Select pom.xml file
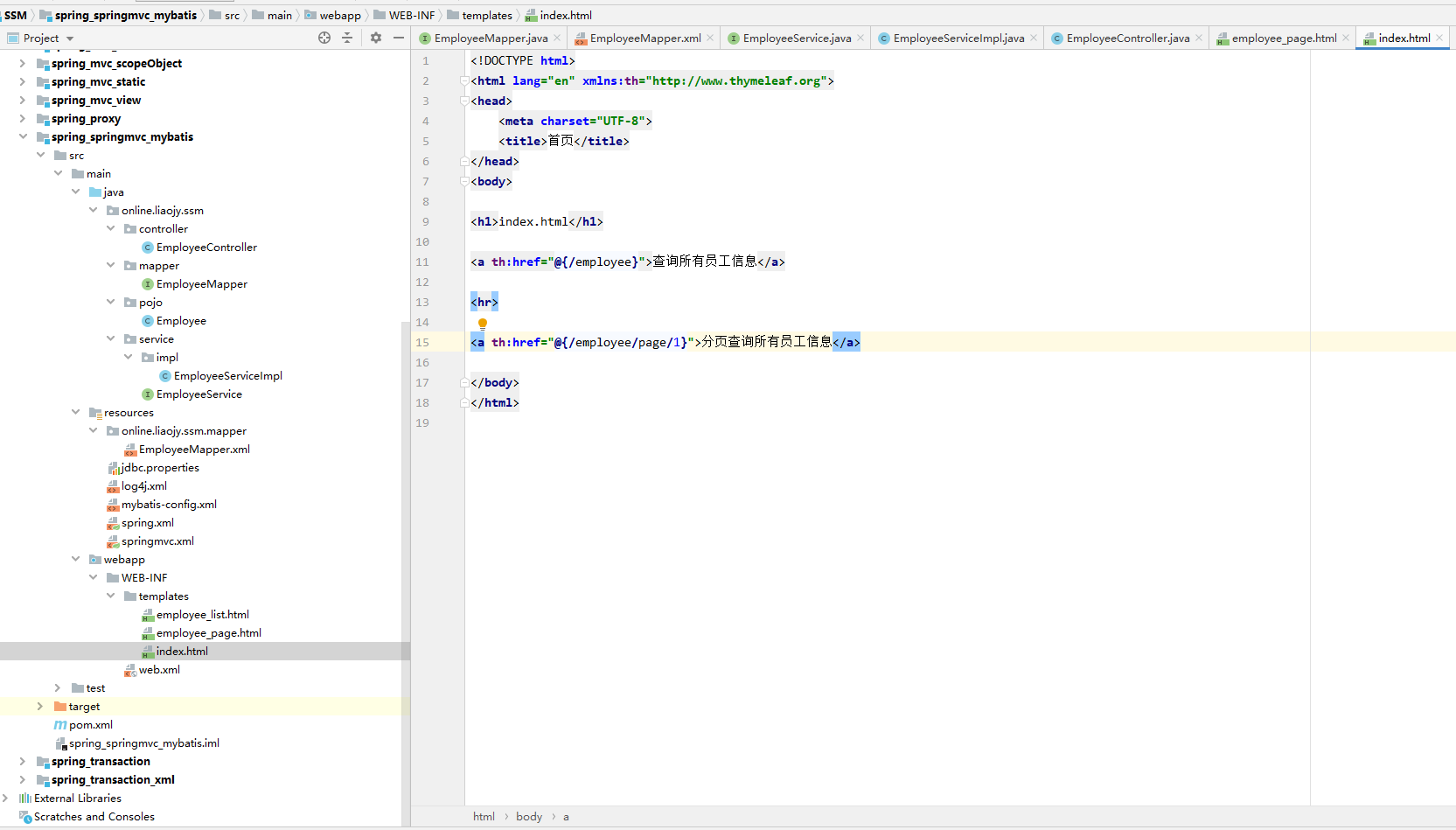The height and width of the screenshot is (830, 1456). click(90, 725)
